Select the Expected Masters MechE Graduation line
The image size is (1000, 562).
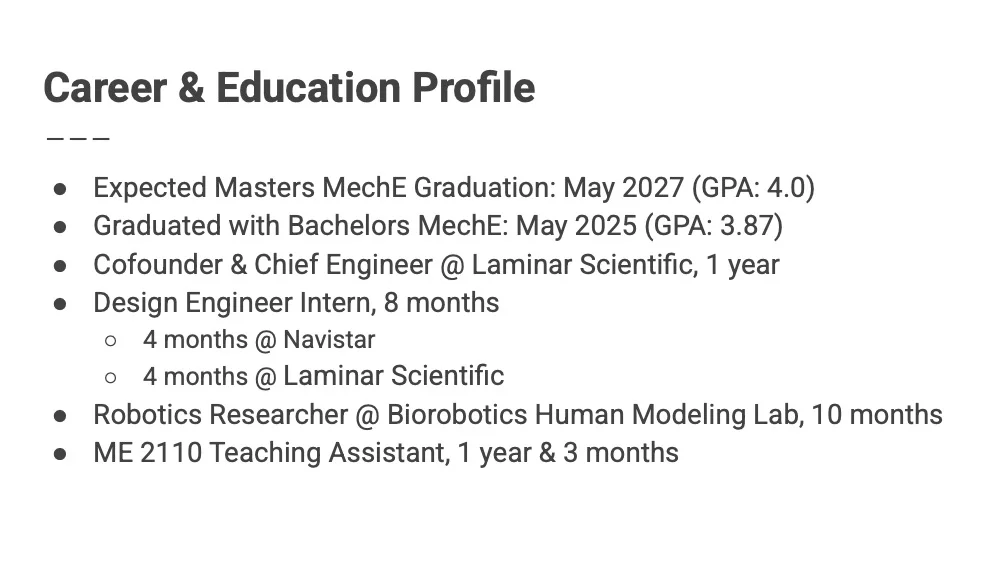[453, 188]
